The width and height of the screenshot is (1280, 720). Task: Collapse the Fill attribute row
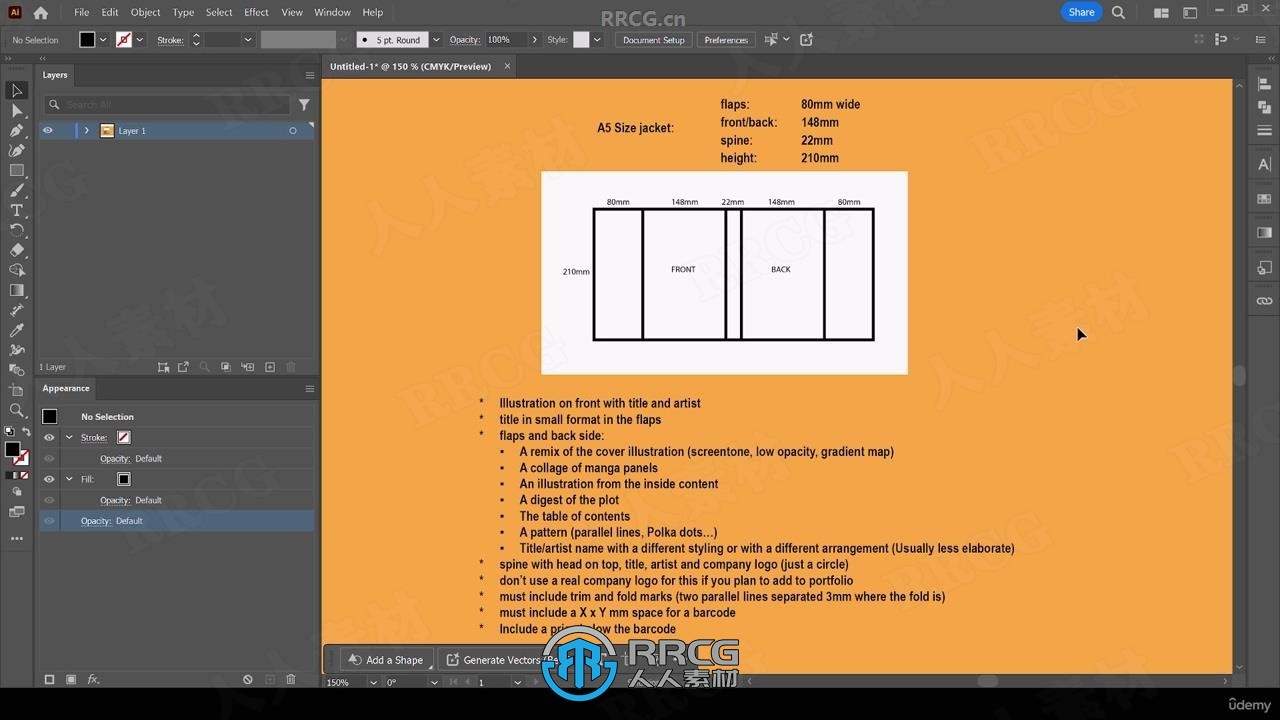point(69,479)
